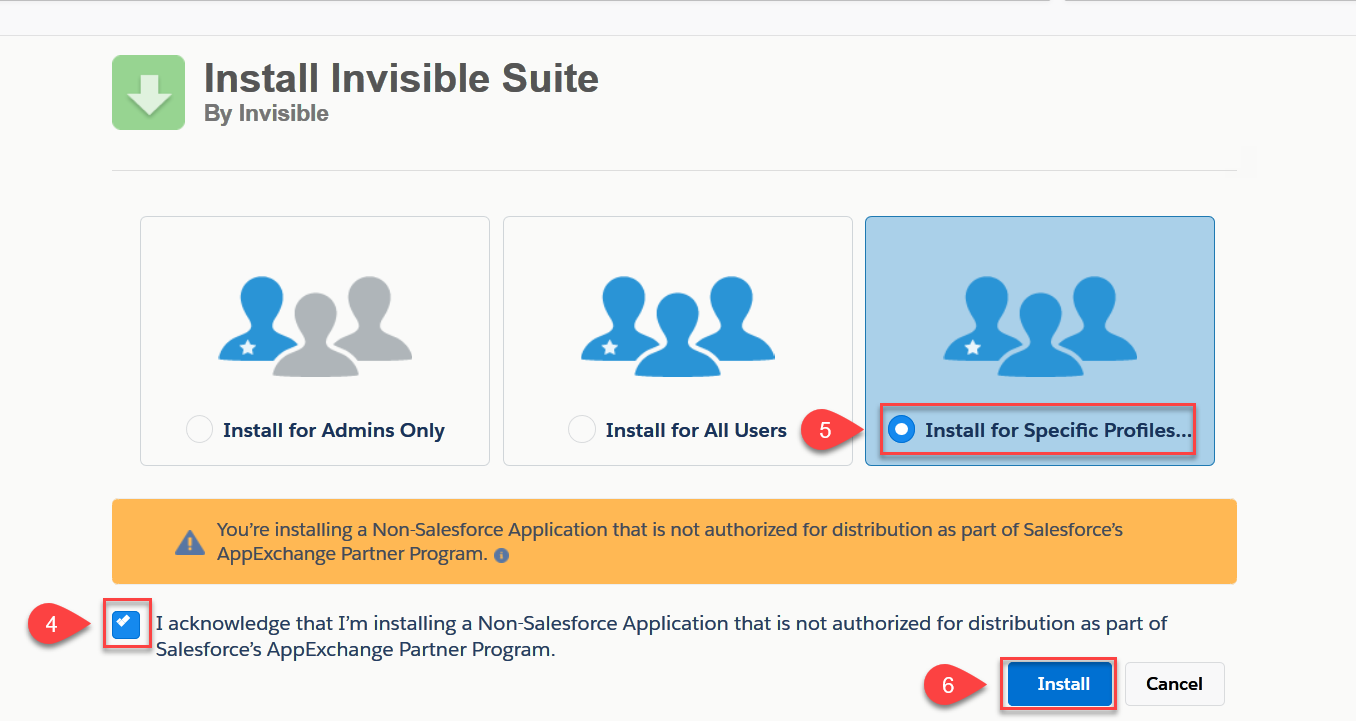Choose Install for All Users radio option
Image resolution: width=1356 pixels, height=721 pixels.
click(582, 430)
